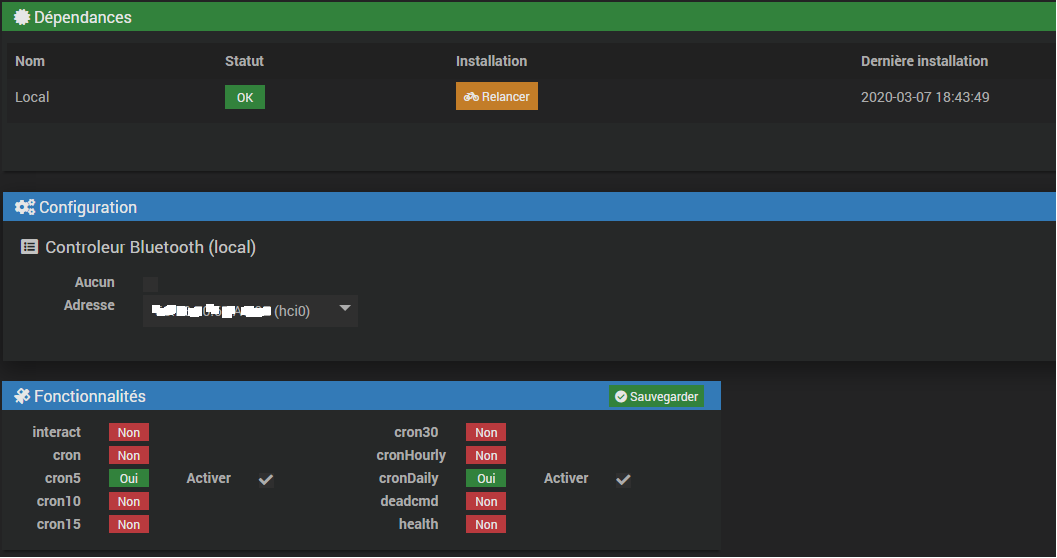This screenshot has height=558, width=1057.
Task: Click the Dernière installation date value
Action: click(x=925, y=97)
